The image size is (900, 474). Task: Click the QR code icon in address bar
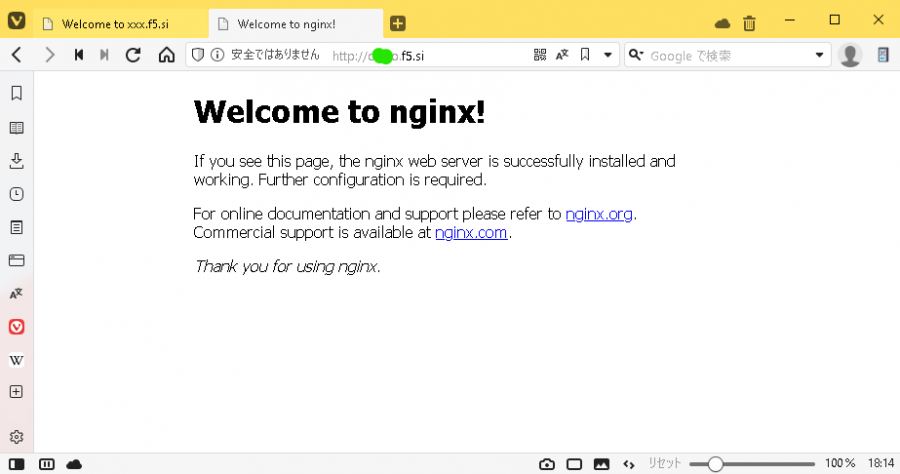pyautogui.click(x=540, y=55)
